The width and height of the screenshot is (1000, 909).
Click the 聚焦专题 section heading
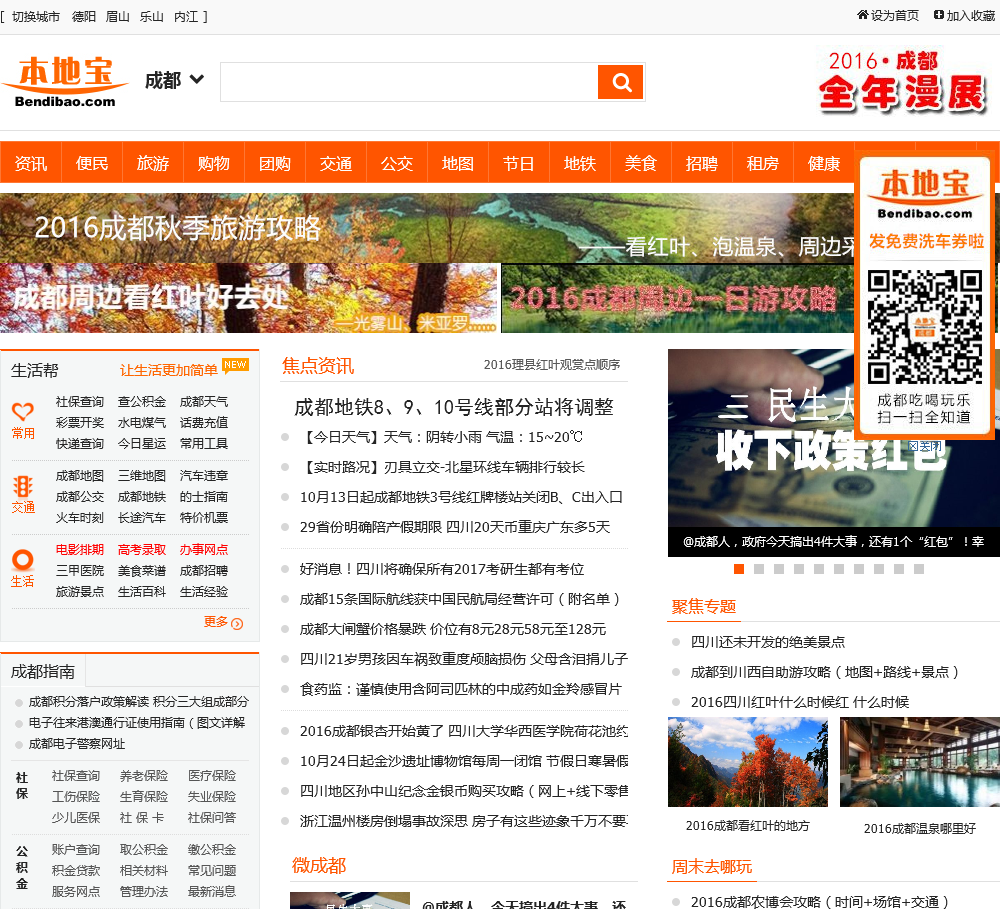coord(704,606)
